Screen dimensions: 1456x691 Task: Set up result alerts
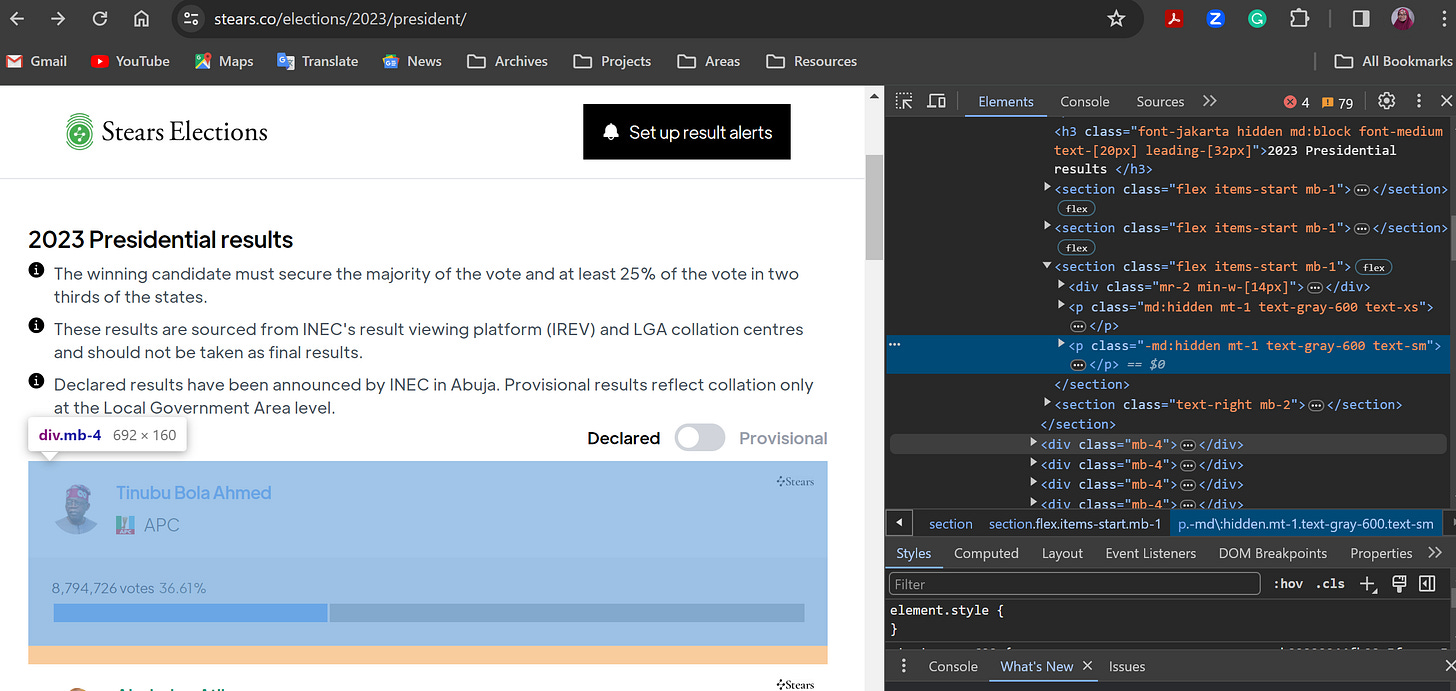[687, 131]
